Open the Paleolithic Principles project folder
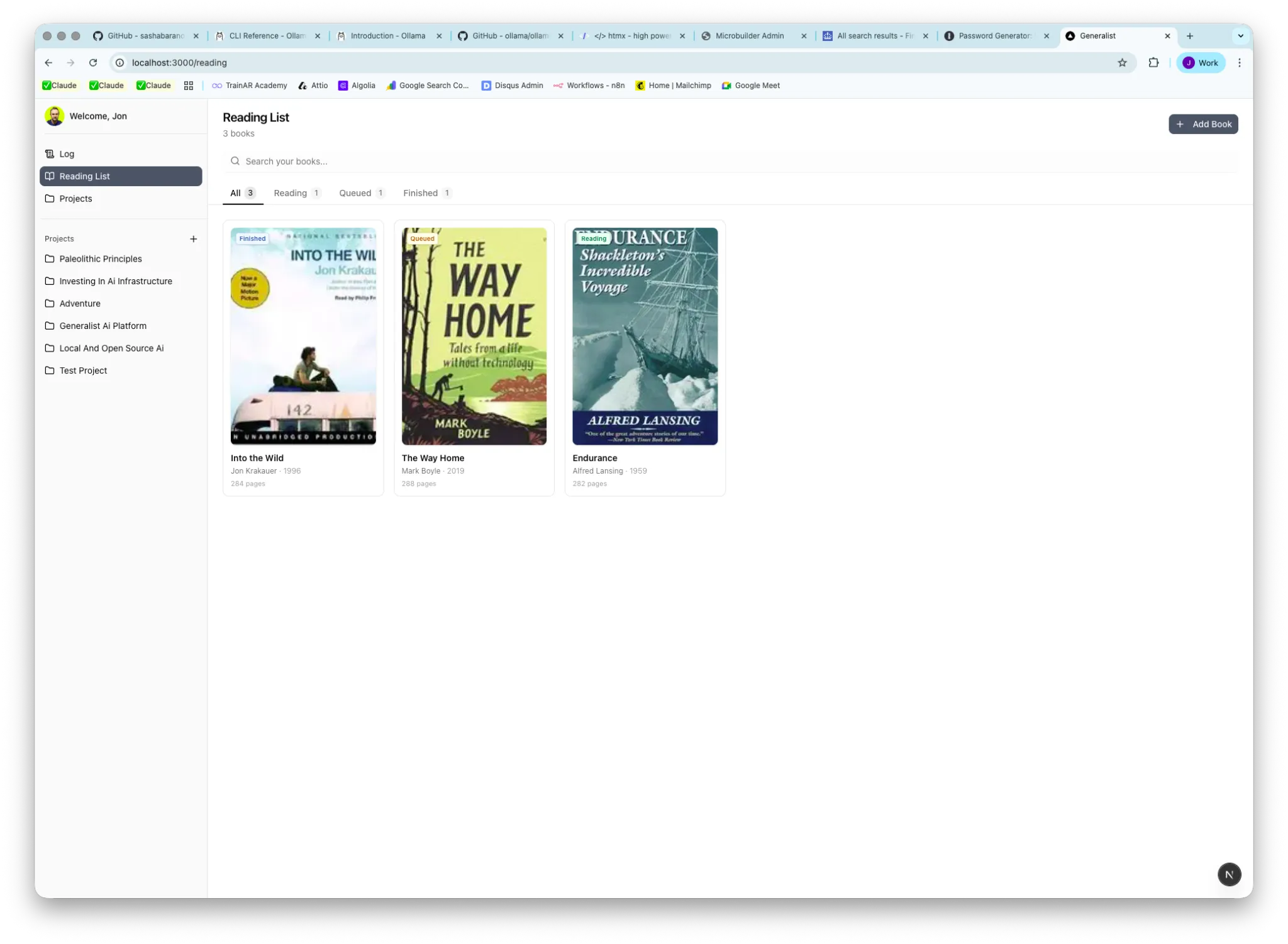The height and width of the screenshot is (944, 1288). click(101, 258)
